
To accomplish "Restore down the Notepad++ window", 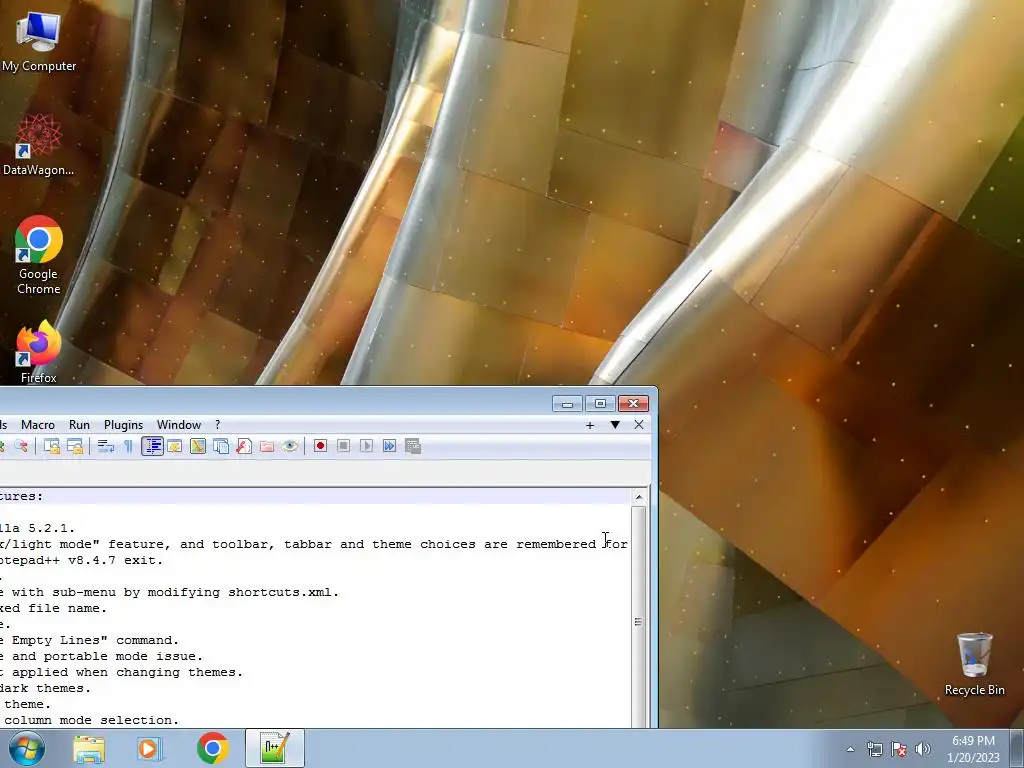I will (600, 404).
